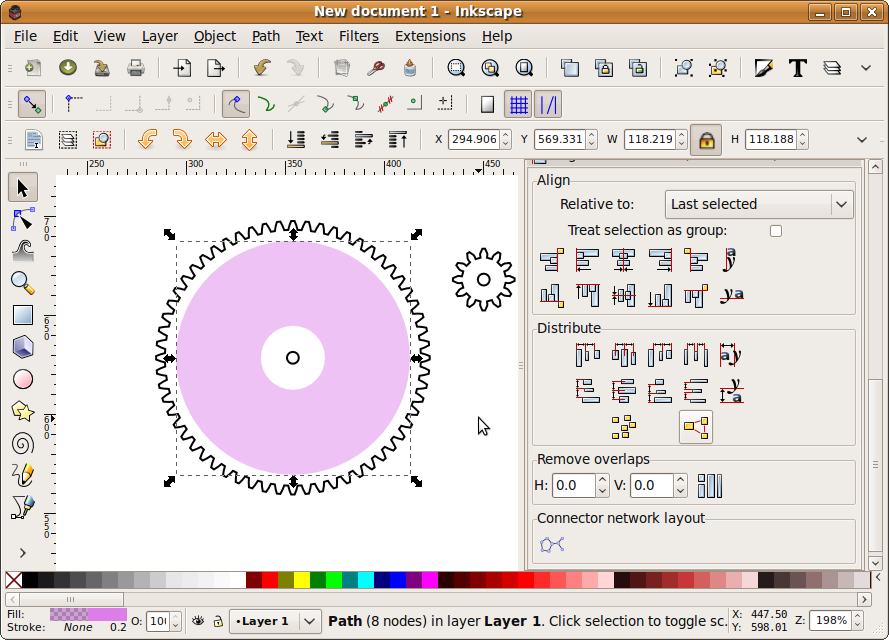
Task: Toggle Layer 1 visibility eye icon
Action: (x=198, y=621)
